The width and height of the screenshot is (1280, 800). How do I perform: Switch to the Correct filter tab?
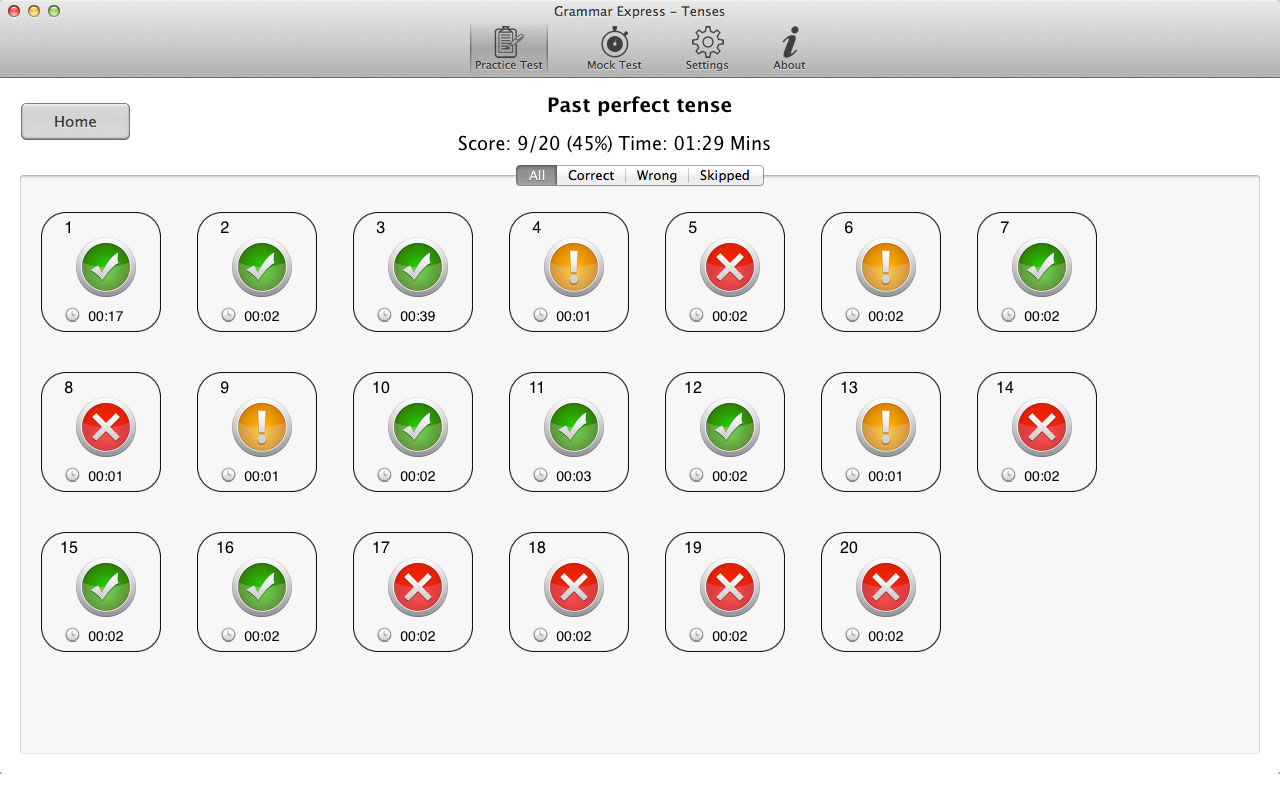pos(591,176)
